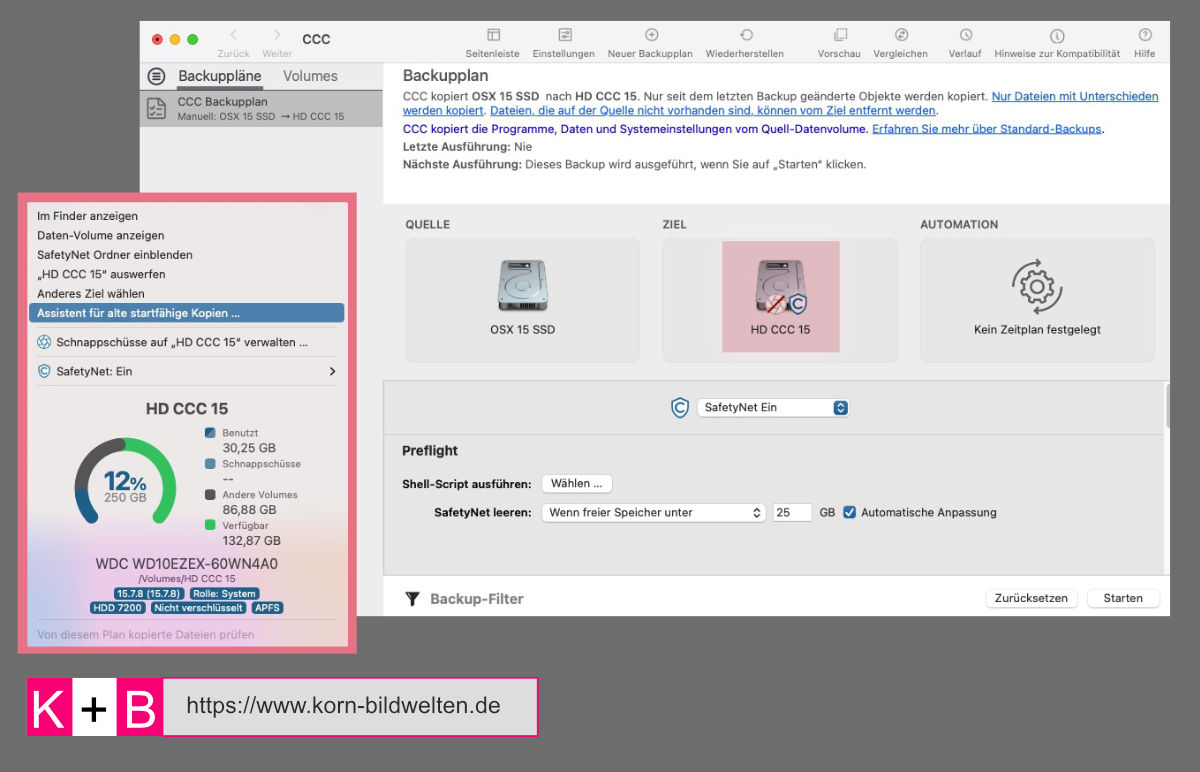Go back with the Zurück arrow
This screenshot has height=772, width=1200.
point(233,35)
